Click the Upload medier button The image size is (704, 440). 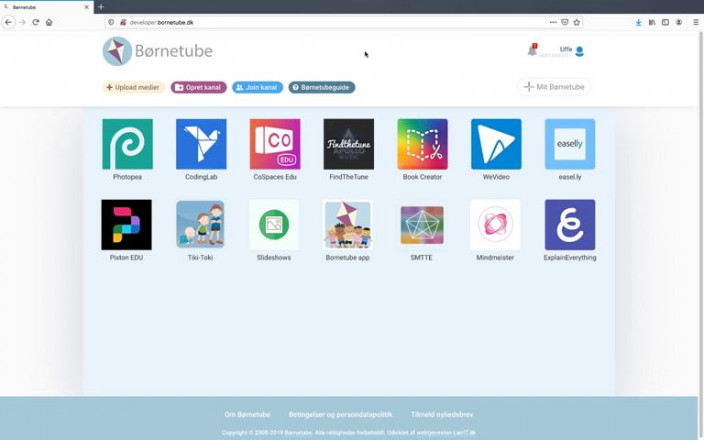pos(133,87)
